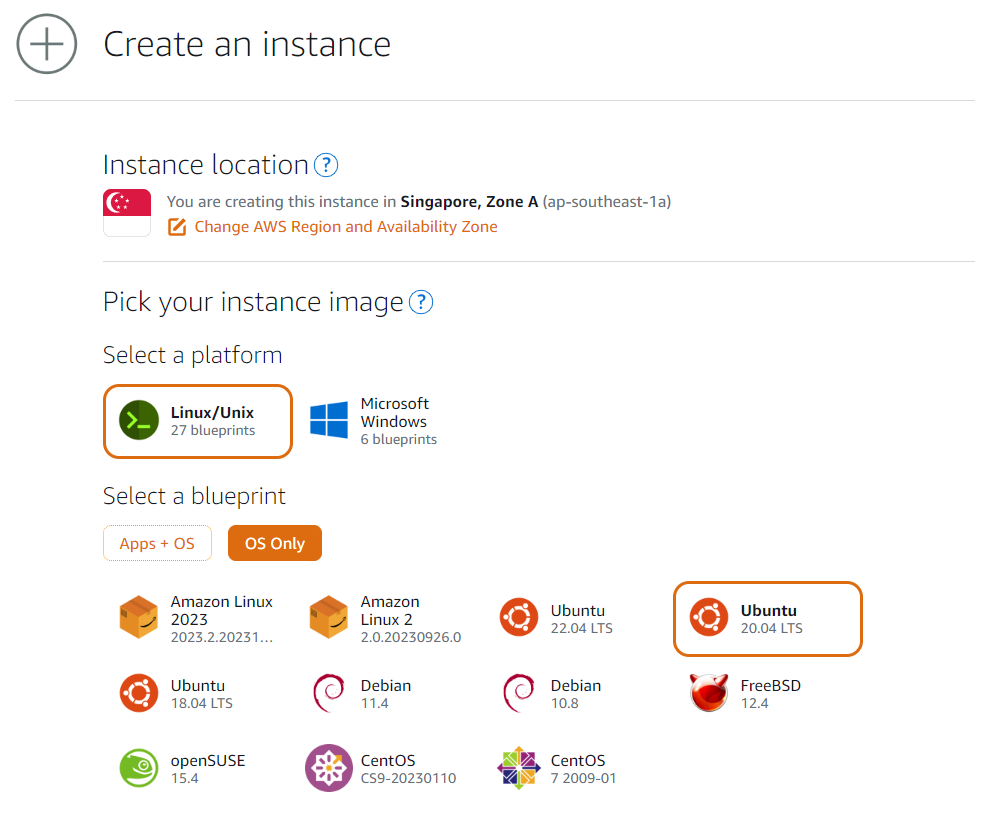Screen dimensions: 987x816
Task: Choose the Ubuntu 22.04 LTS logo
Action: coord(519,618)
